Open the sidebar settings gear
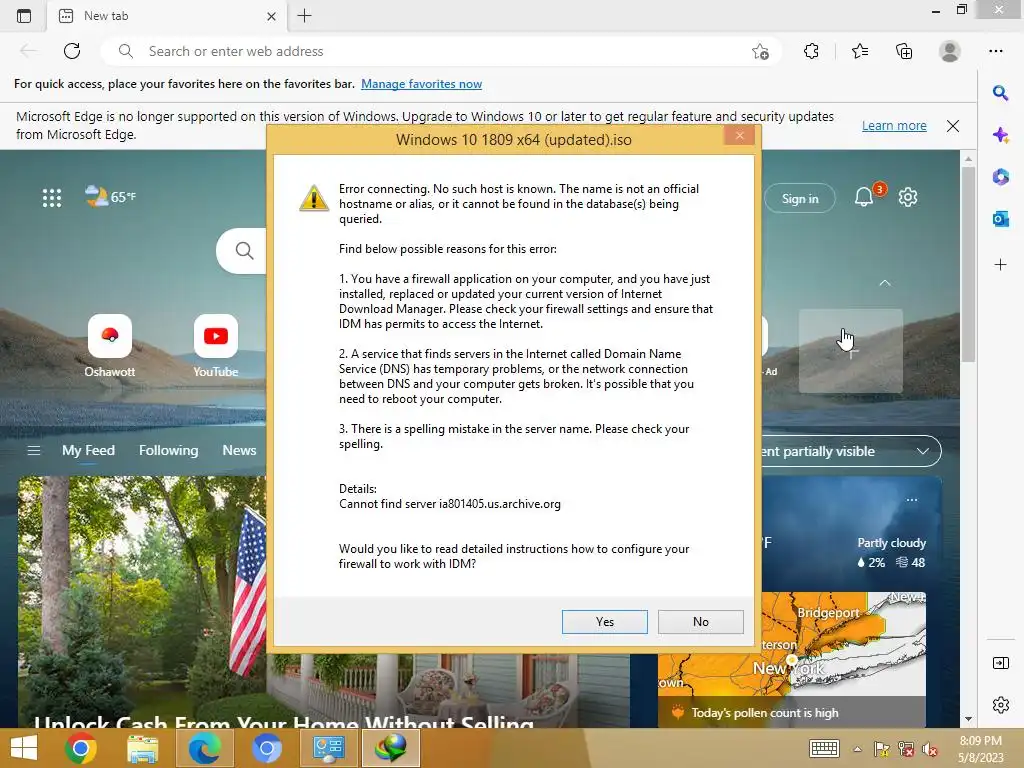The height and width of the screenshot is (768, 1024). click(x=1000, y=705)
